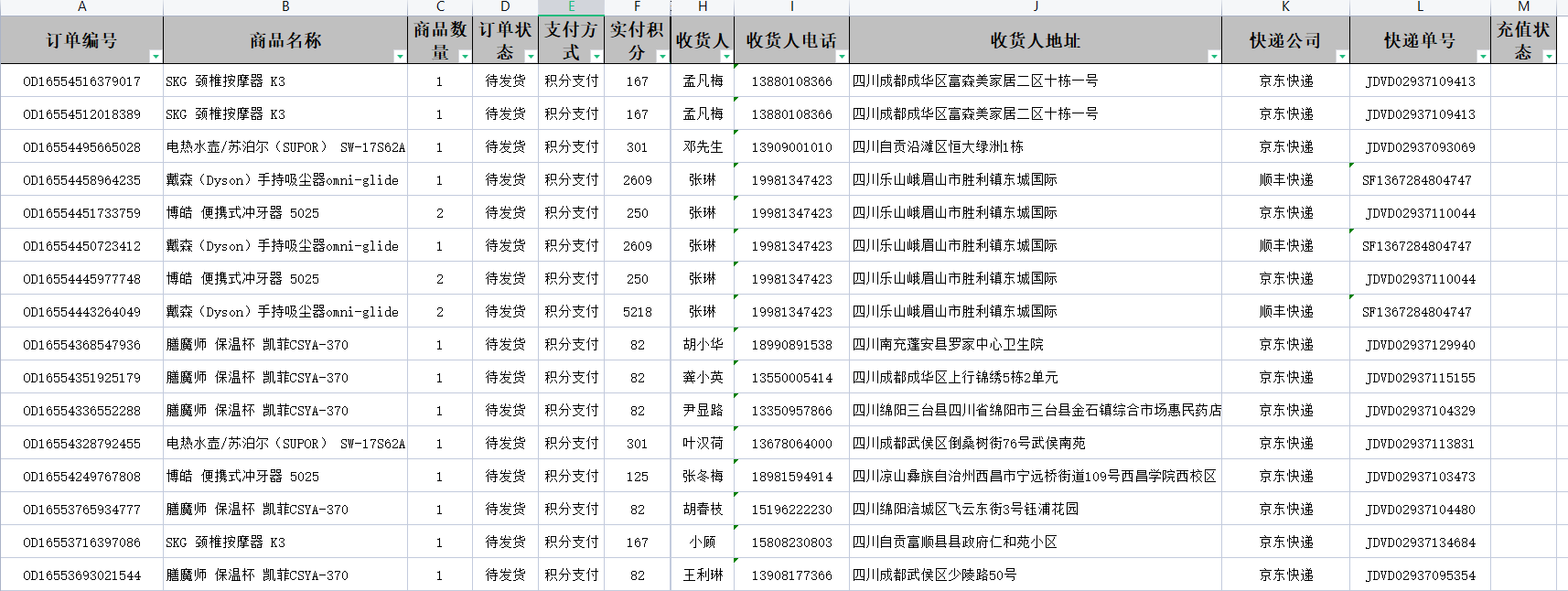1568x591 pixels.
Task: Click 电热水壶 product for order OD16554328792455
Action: pos(285,444)
